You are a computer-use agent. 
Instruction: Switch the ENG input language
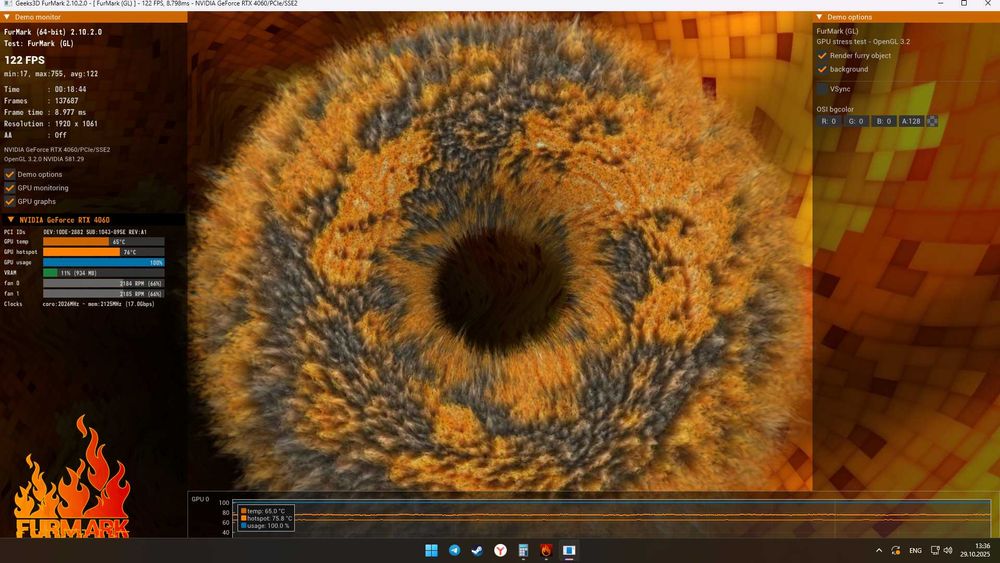tap(915, 550)
